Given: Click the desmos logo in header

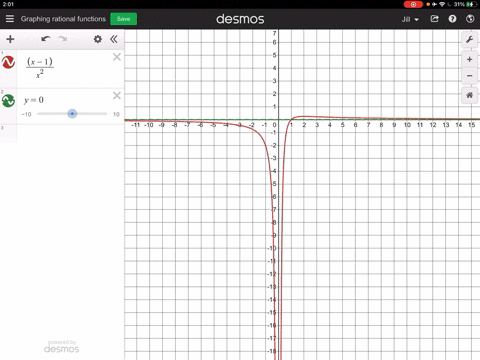Looking at the screenshot, I should coord(240,19).
